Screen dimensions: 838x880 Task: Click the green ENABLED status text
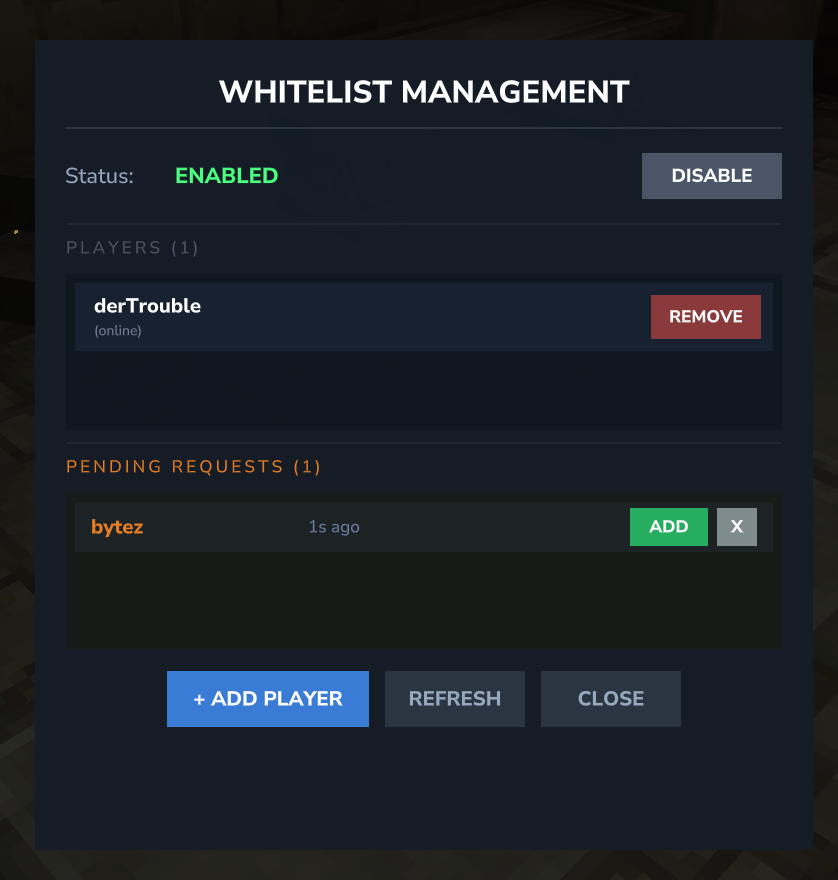(227, 176)
